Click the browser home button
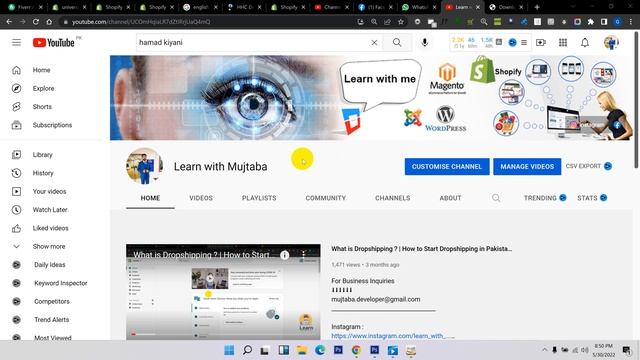This screenshot has height=360, width=640. pos(49,22)
